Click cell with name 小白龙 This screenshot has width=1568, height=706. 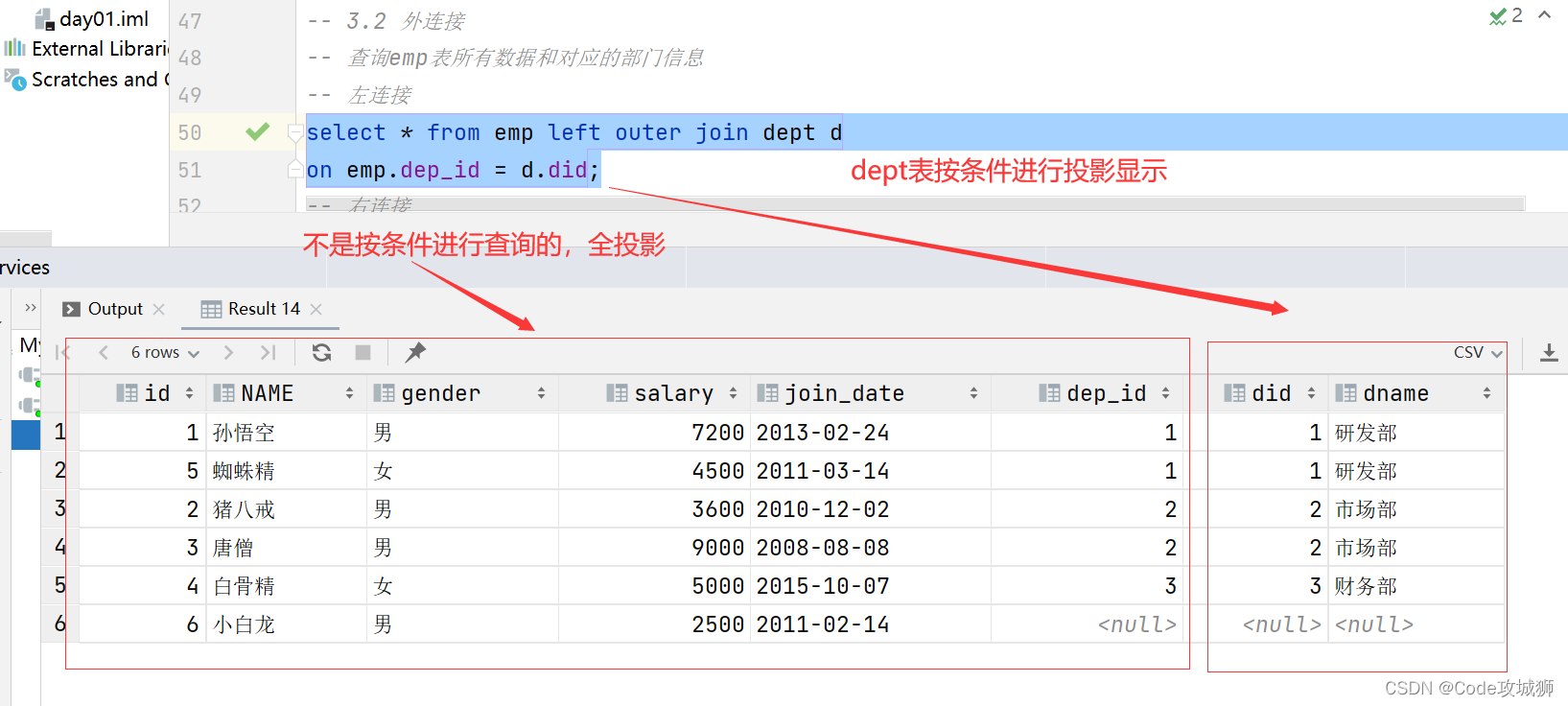286,624
